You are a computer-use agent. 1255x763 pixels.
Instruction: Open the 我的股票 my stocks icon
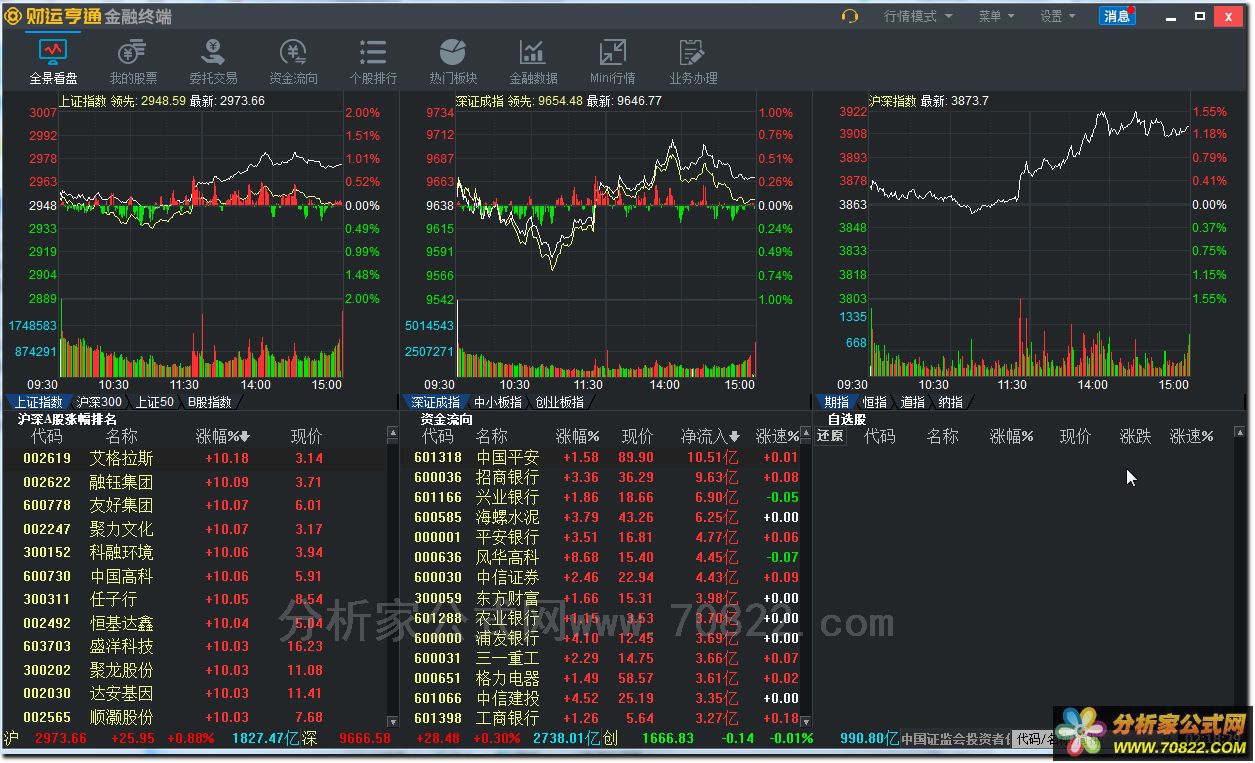pos(133,61)
